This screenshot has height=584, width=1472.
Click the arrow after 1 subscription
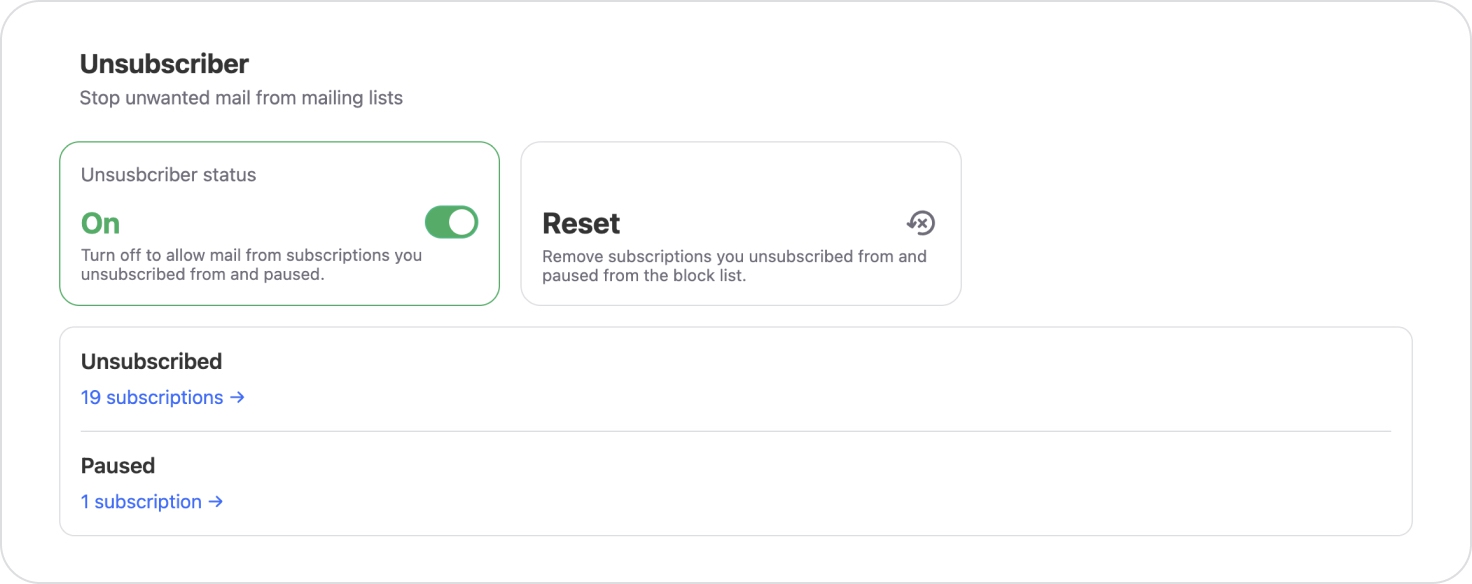click(x=216, y=501)
